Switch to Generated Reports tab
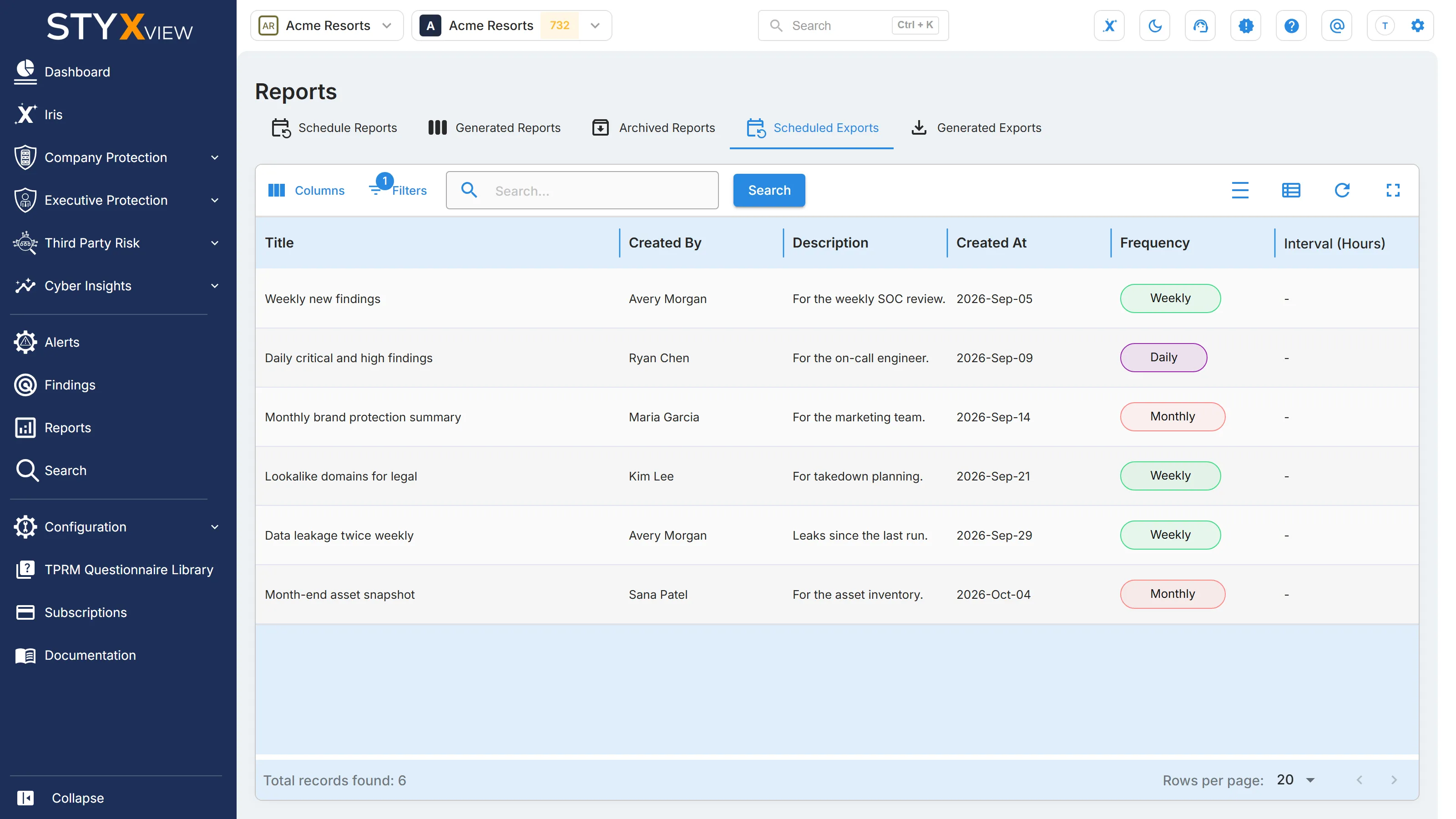 (494, 128)
